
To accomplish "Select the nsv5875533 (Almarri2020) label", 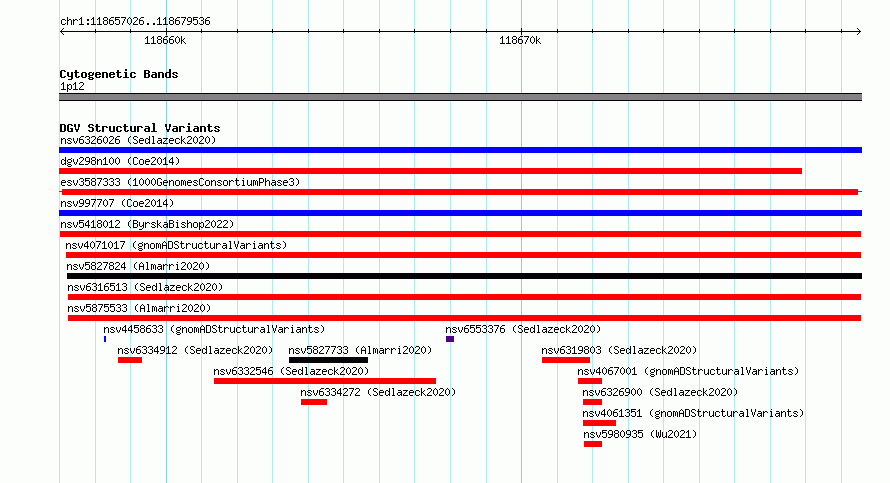I will [139, 308].
